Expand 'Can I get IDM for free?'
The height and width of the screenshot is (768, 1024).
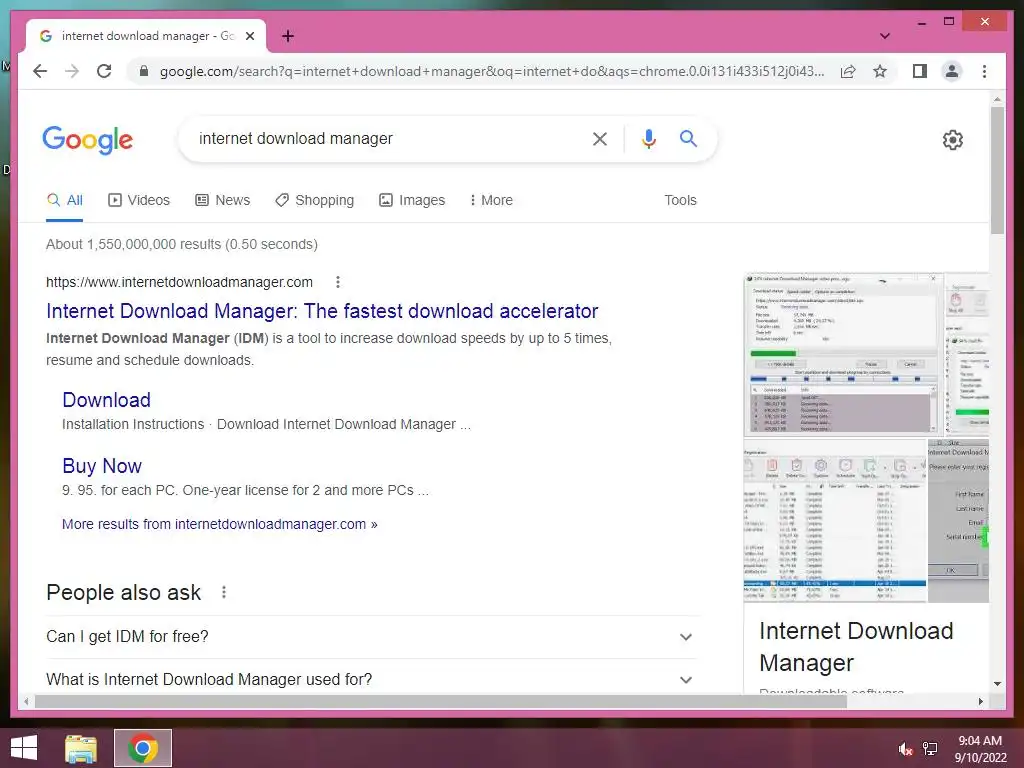pyautogui.click(x=372, y=637)
